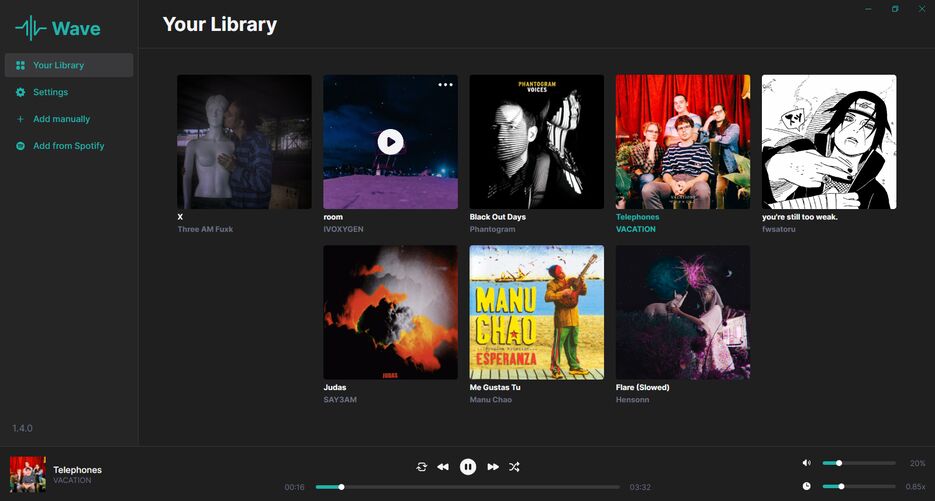Click the Settings gear icon
935x501 pixels.
click(20, 92)
